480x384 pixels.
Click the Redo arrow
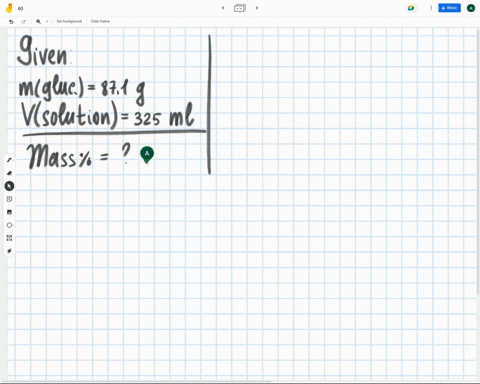23,21
